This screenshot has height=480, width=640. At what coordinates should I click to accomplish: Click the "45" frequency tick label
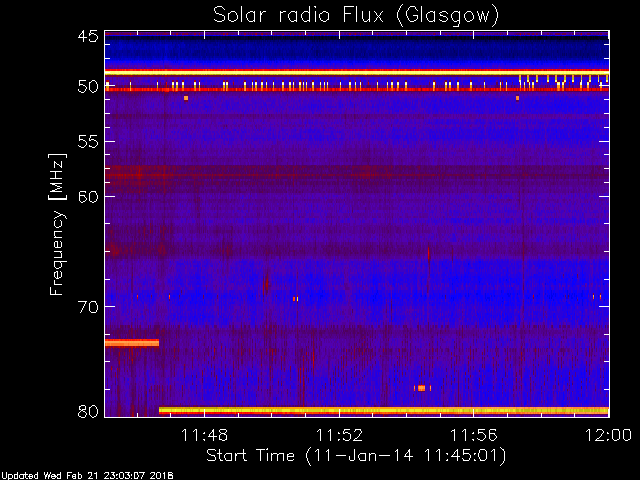coord(89,37)
